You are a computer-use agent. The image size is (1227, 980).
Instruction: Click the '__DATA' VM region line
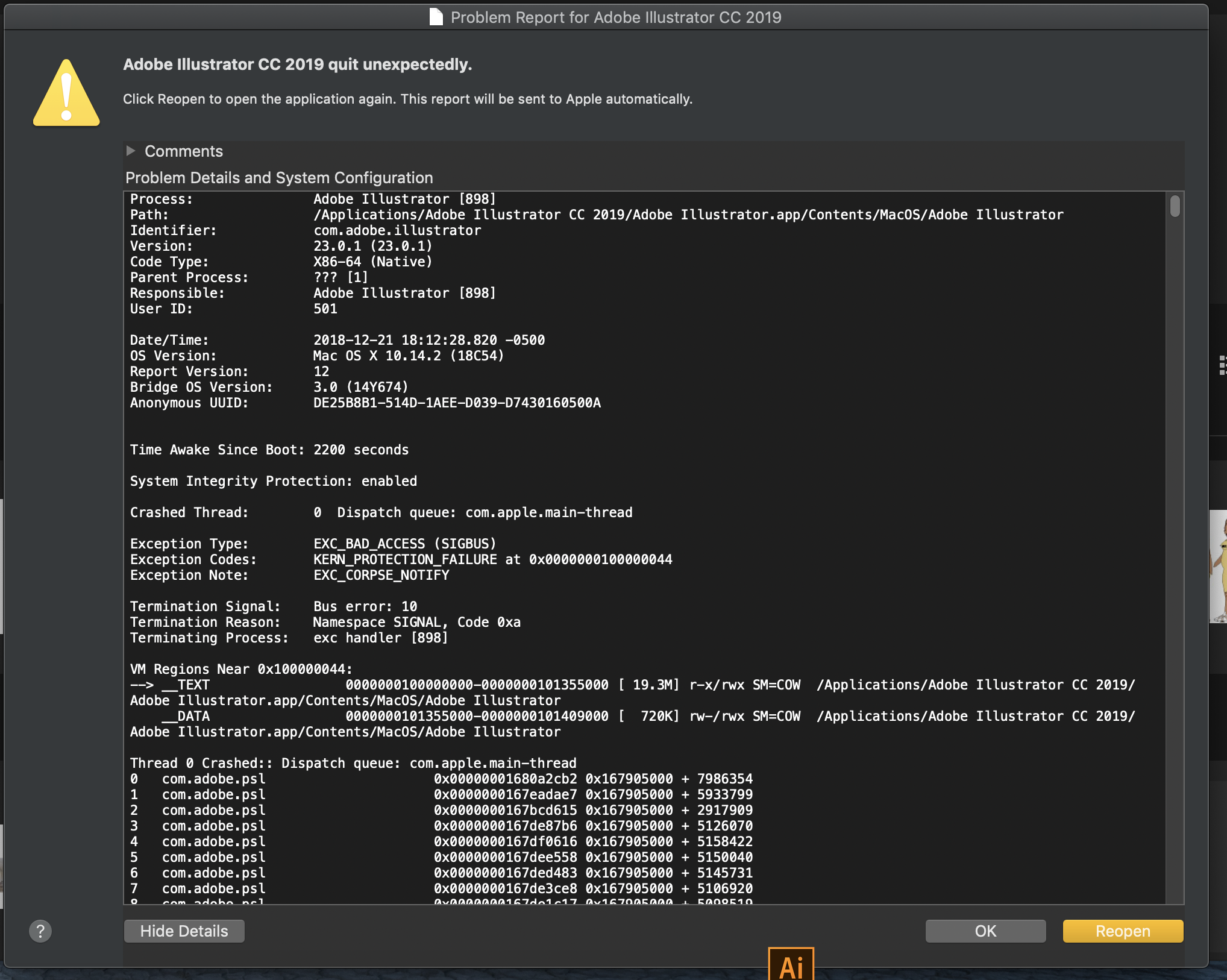[648, 716]
